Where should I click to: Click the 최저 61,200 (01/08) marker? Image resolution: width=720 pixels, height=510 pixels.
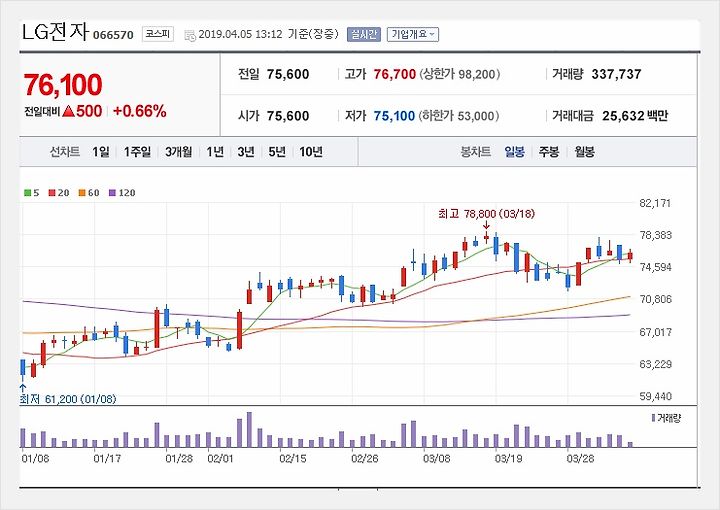click(68, 399)
